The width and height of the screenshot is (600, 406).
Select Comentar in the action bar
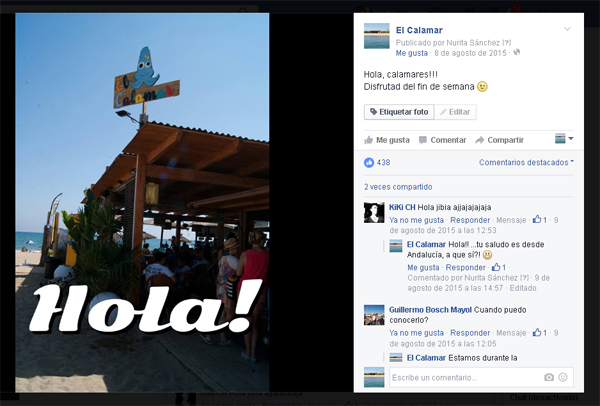pyautogui.click(x=442, y=140)
